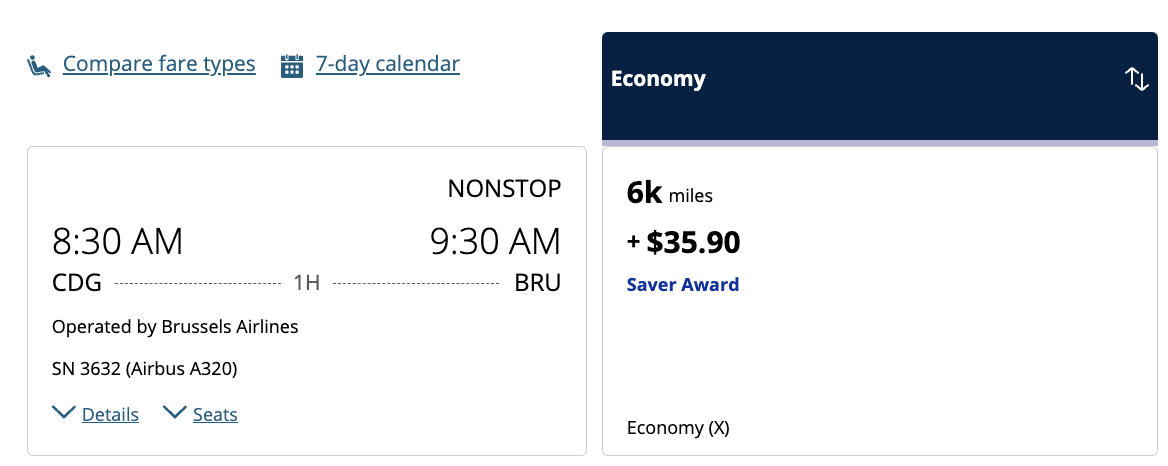Image resolution: width=1168 pixels, height=466 pixels.
Task: Click the Details link text
Action: pos(110,415)
